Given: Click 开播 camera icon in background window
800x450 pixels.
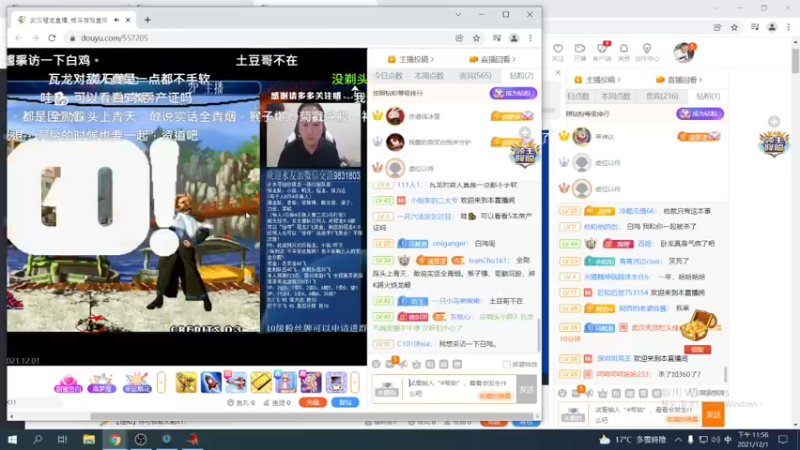Looking at the screenshot, I should coord(580,48).
